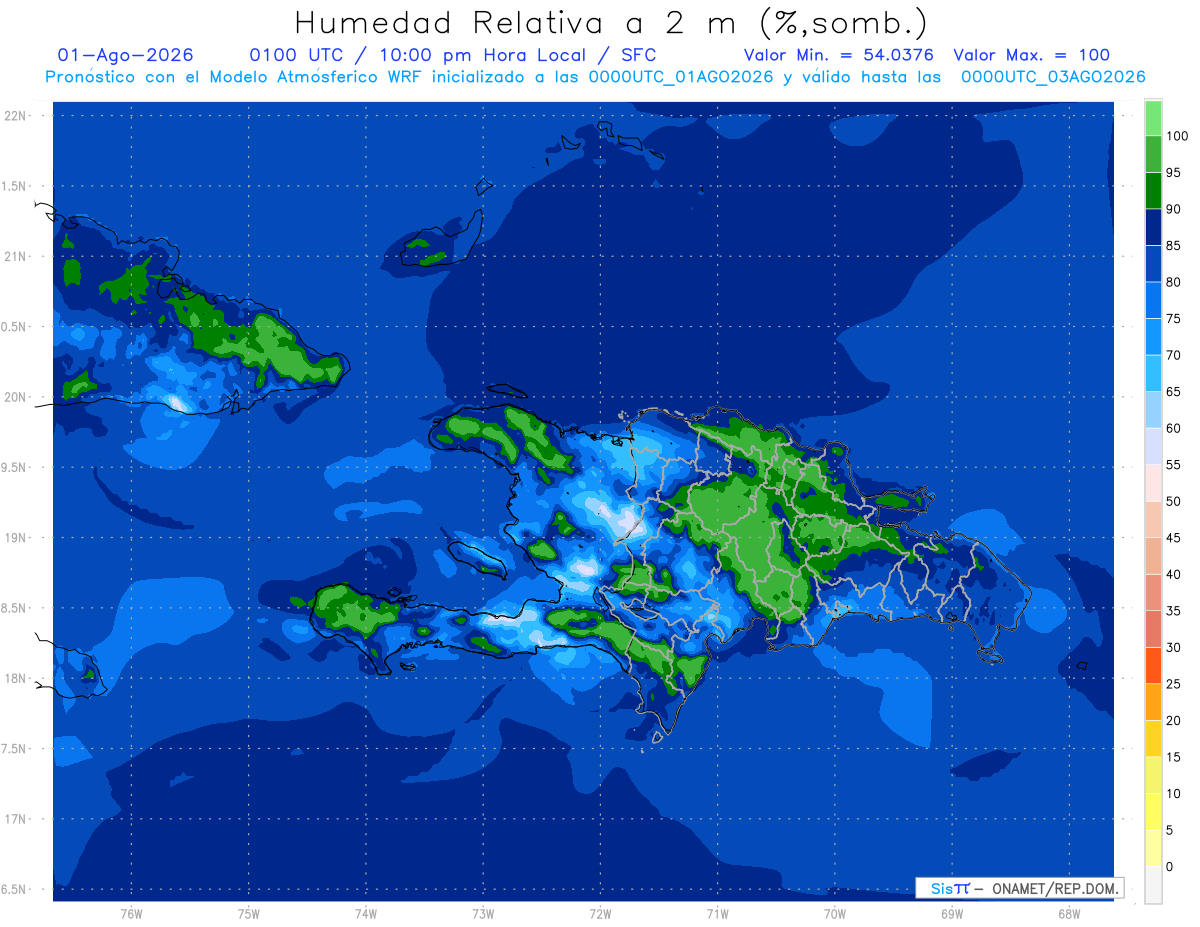Click the "72W" longitude axis label
The width and height of the screenshot is (1200, 927).
pyautogui.click(x=600, y=914)
